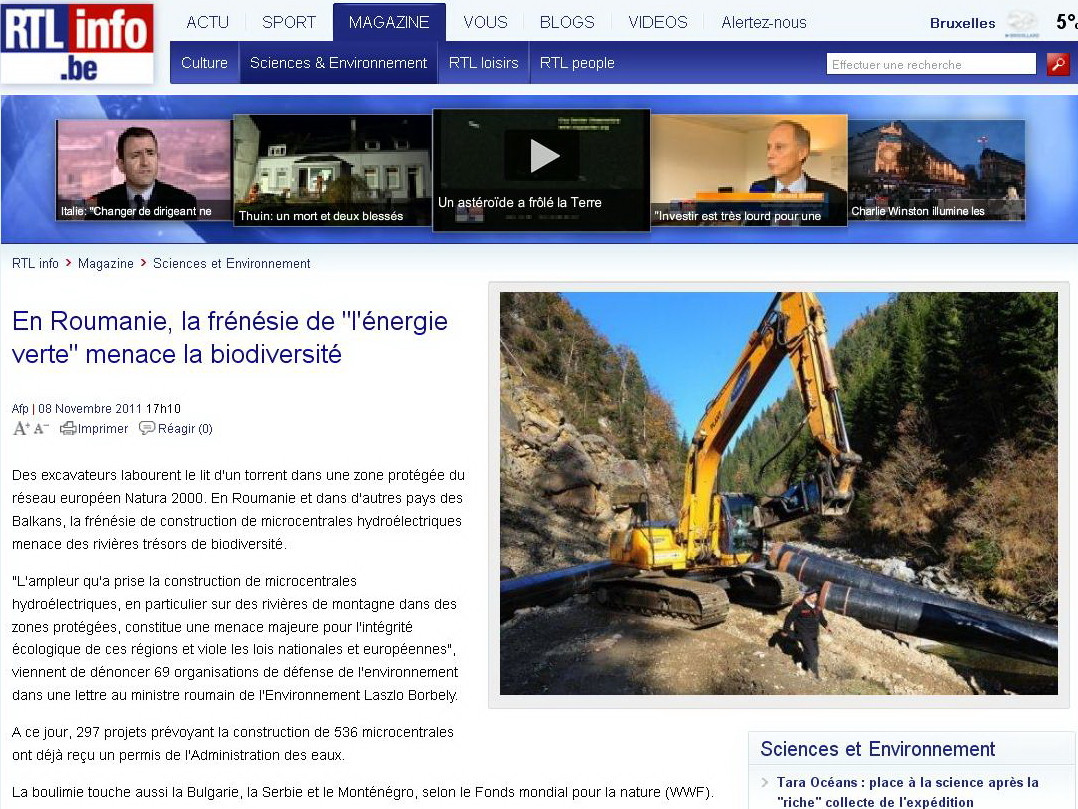The width and height of the screenshot is (1078, 809).
Task: Click the 'Effectuer une recherche' search field
Action: click(930, 63)
